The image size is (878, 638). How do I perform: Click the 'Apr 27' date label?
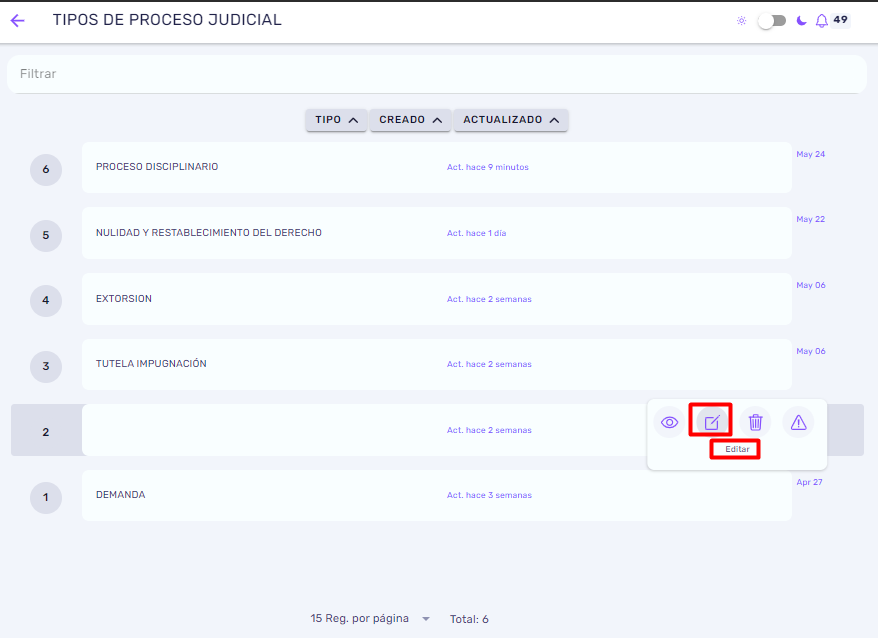coord(809,482)
